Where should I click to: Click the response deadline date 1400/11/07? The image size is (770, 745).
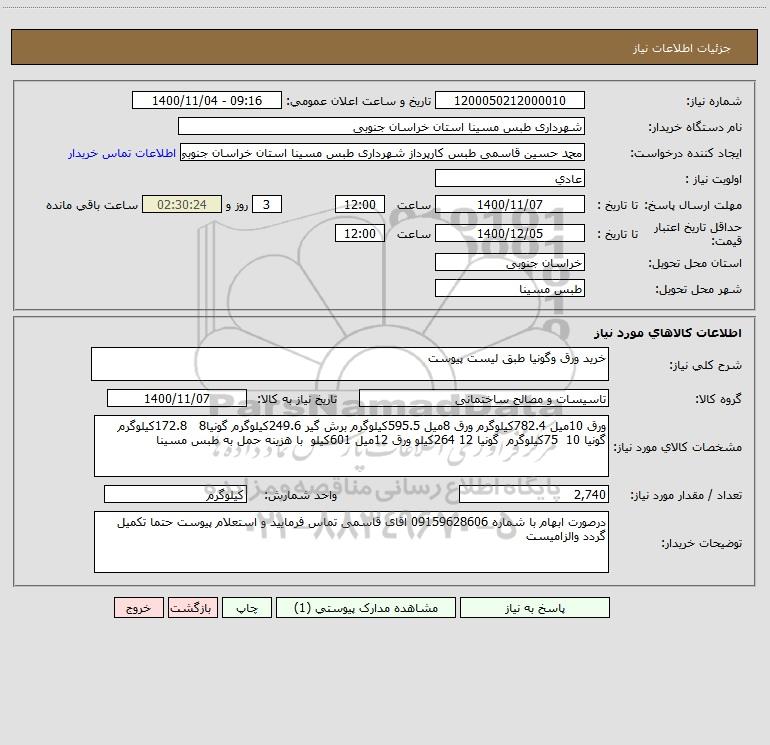[510, 204]
